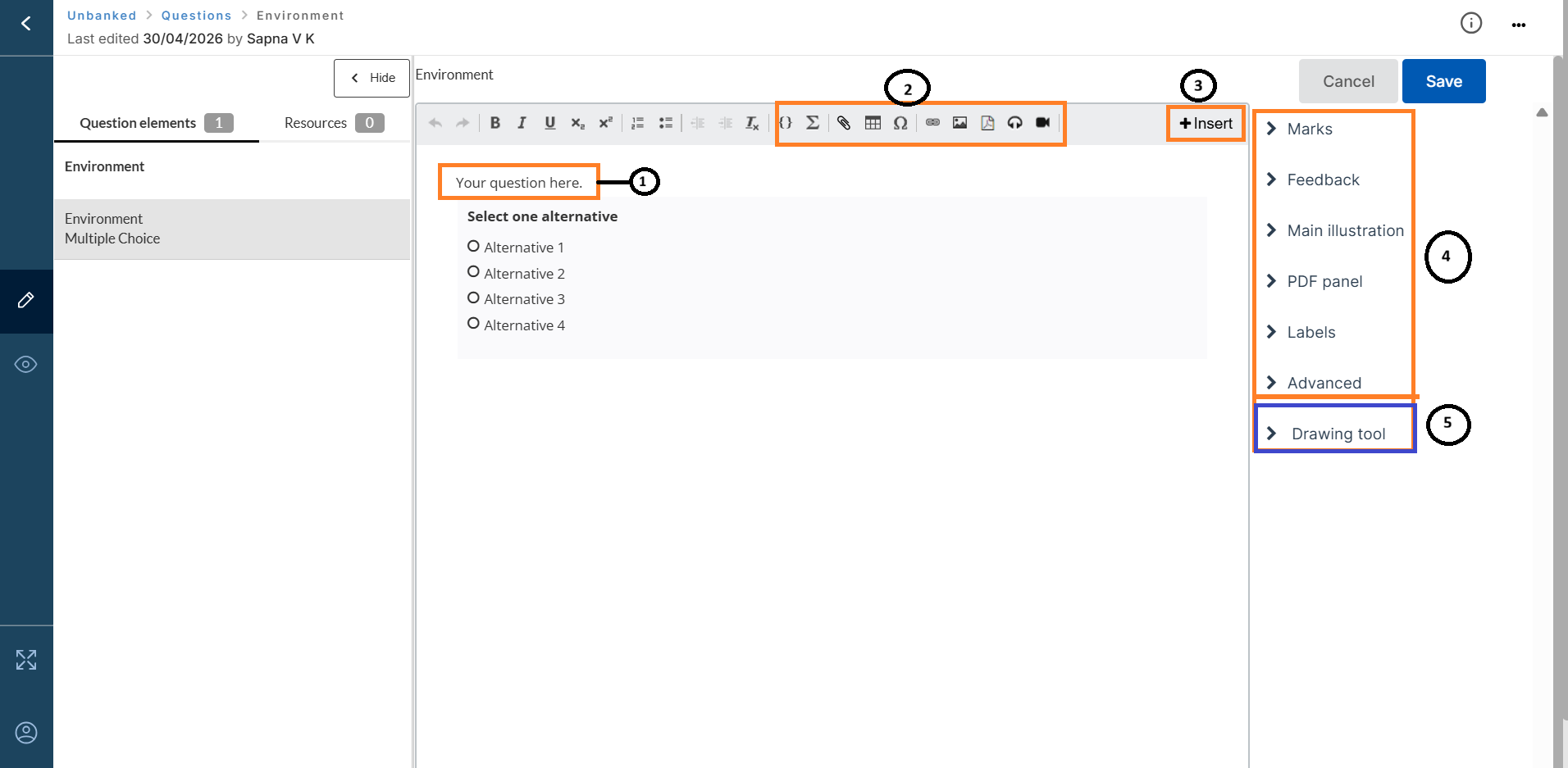Expand the Main illustration section
Screen dimensions: 1568x768
(x=1333, y=230)
